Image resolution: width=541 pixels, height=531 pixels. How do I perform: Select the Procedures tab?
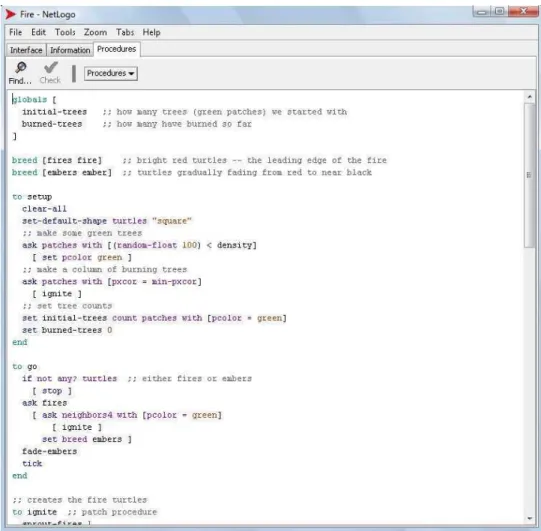click(117, 49)
